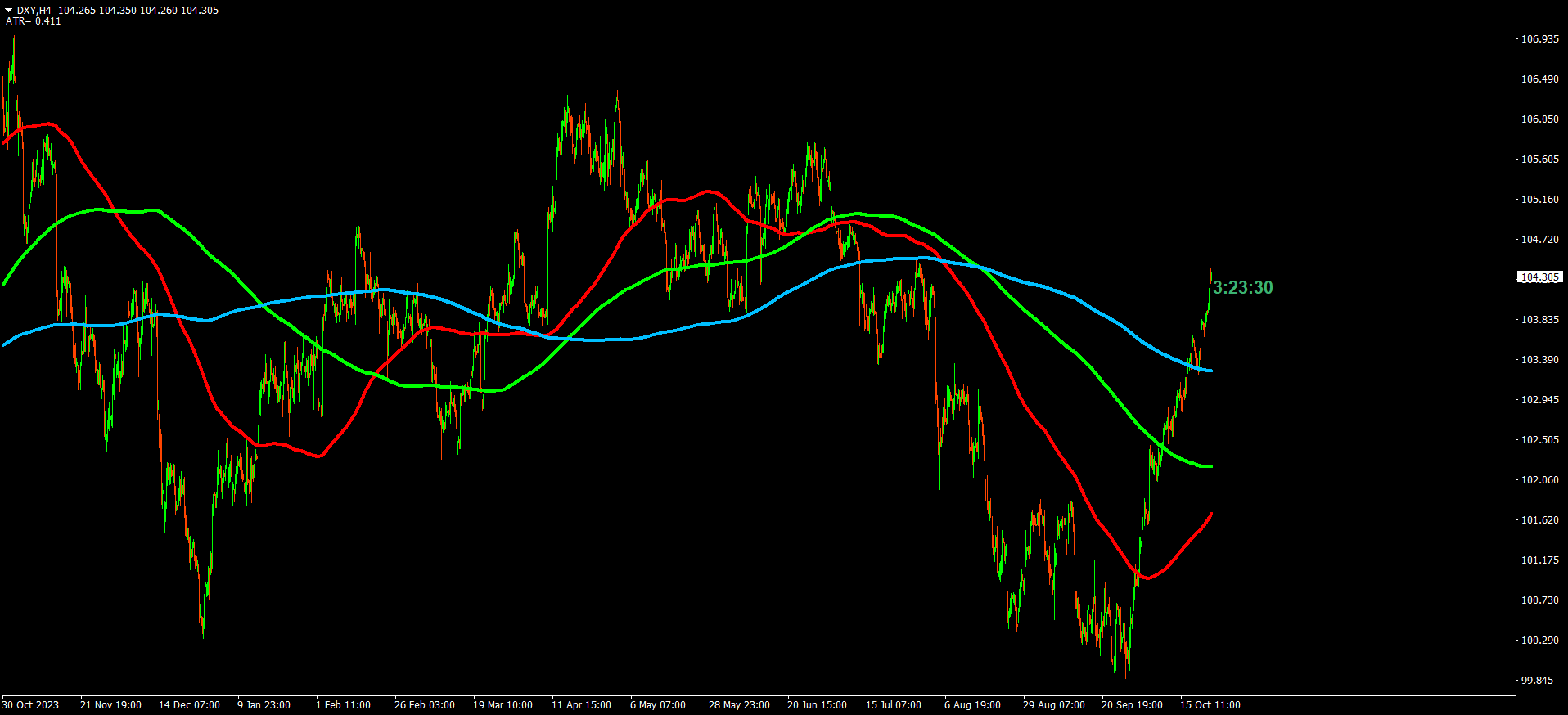
Task: Click time axis label 15 Jul 07:00
Action: coord(894,705)
